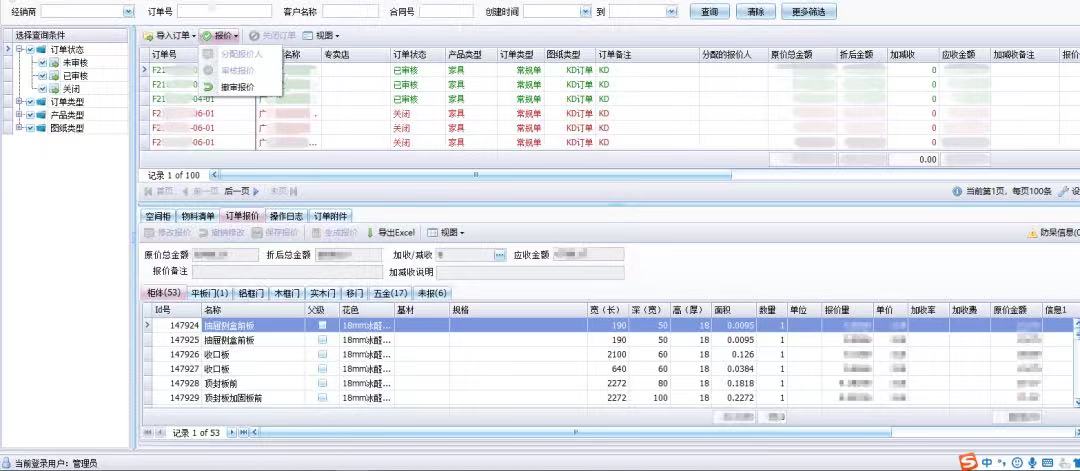Click the 导出Excel export icon
This screenshot has height=471, width=1080.
point(370,233)
